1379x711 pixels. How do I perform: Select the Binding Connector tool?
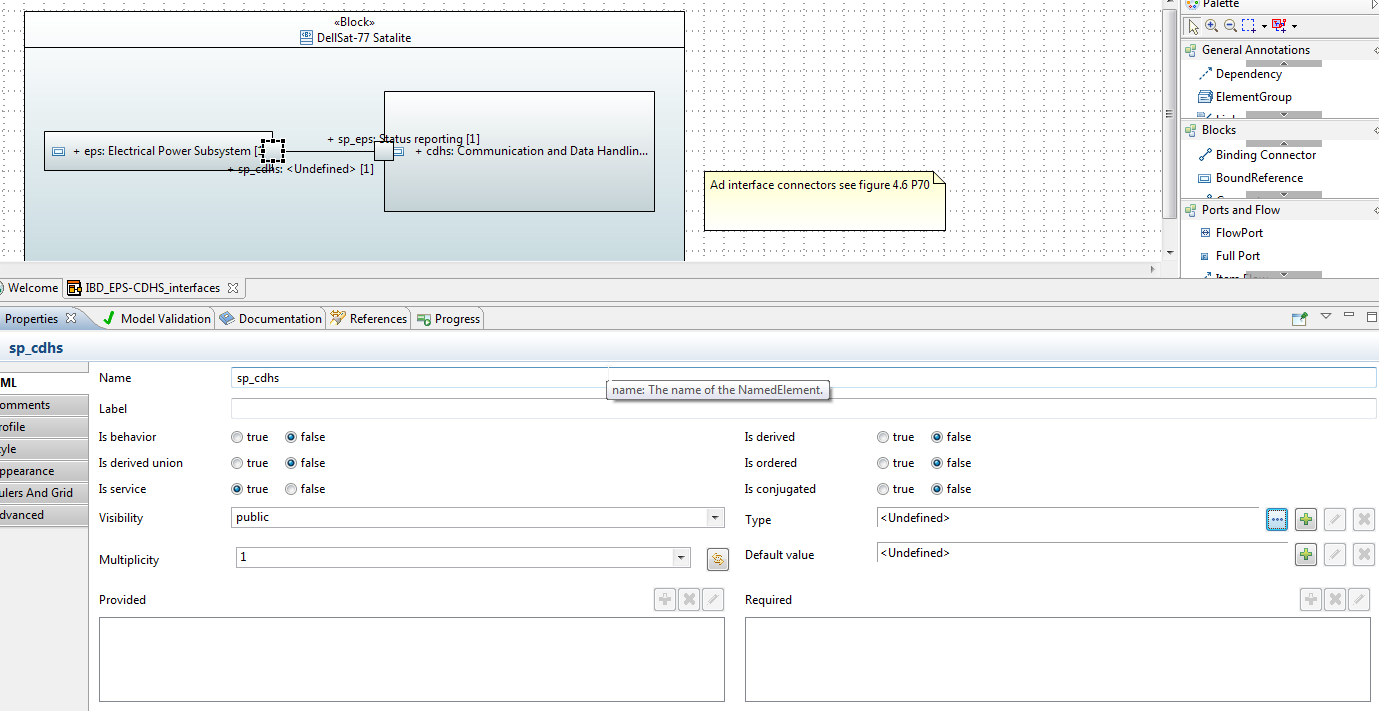[1257, 155]
